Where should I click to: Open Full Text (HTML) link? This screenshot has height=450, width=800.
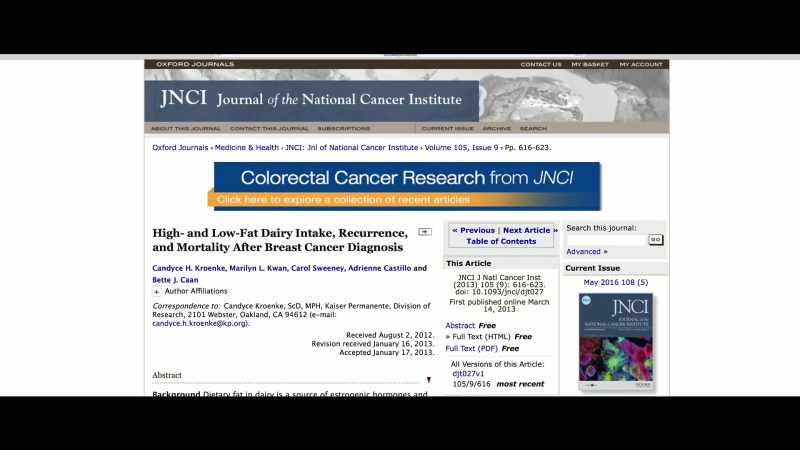(x=481, y=337)
